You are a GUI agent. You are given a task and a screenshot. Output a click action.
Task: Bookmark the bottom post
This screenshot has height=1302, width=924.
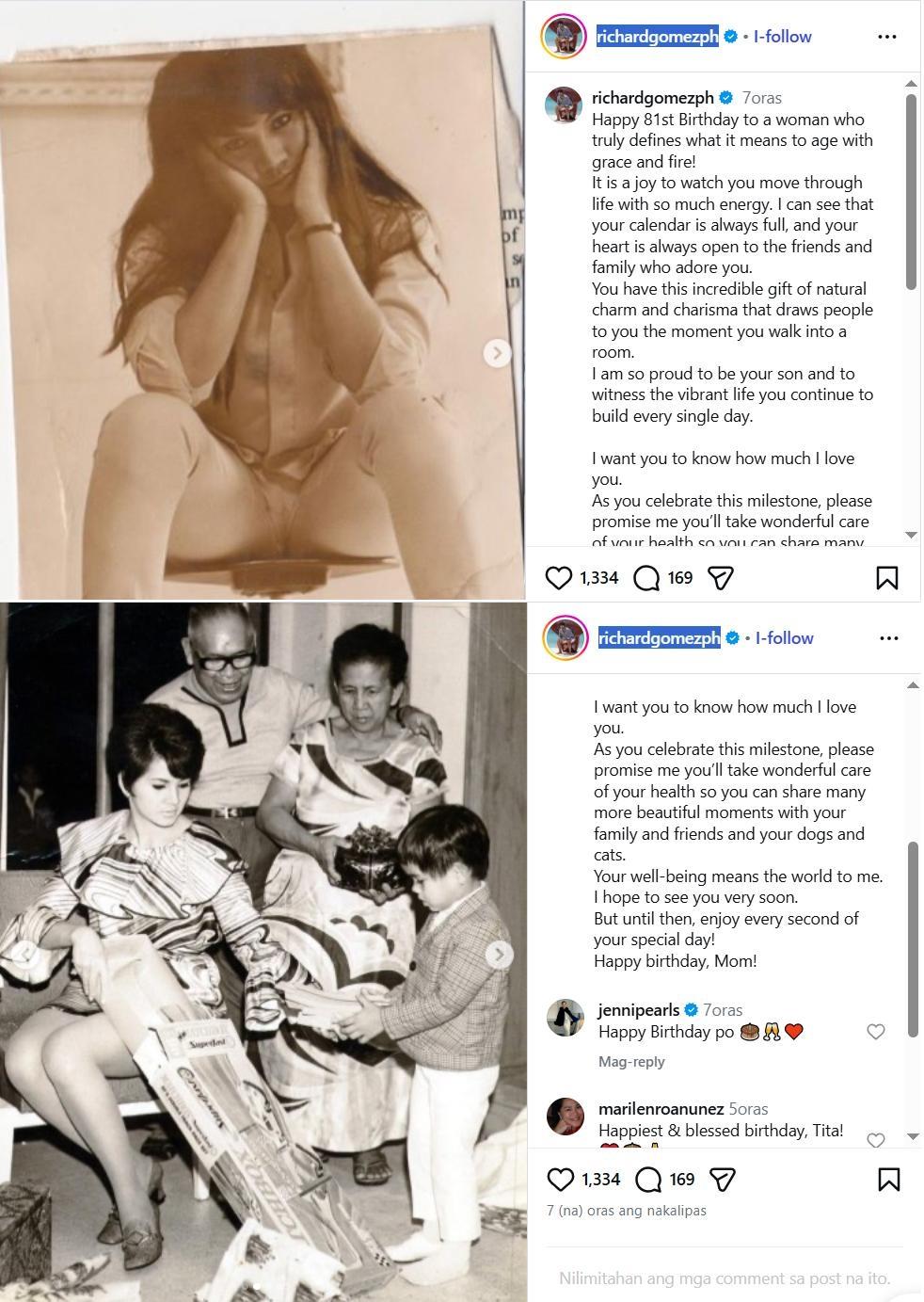click(x=888, y=1179)
